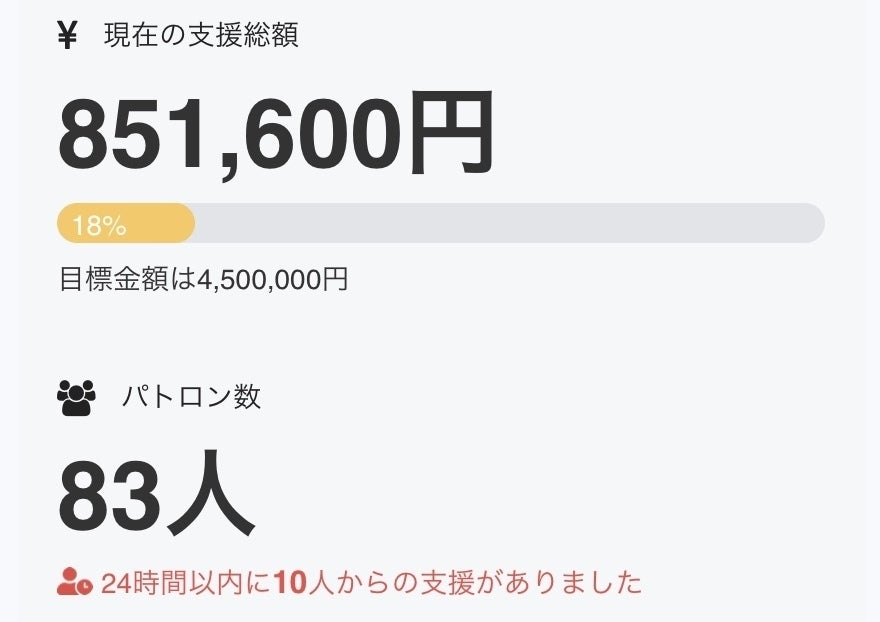Click the 18% label in progress bar

click(99, 225)
